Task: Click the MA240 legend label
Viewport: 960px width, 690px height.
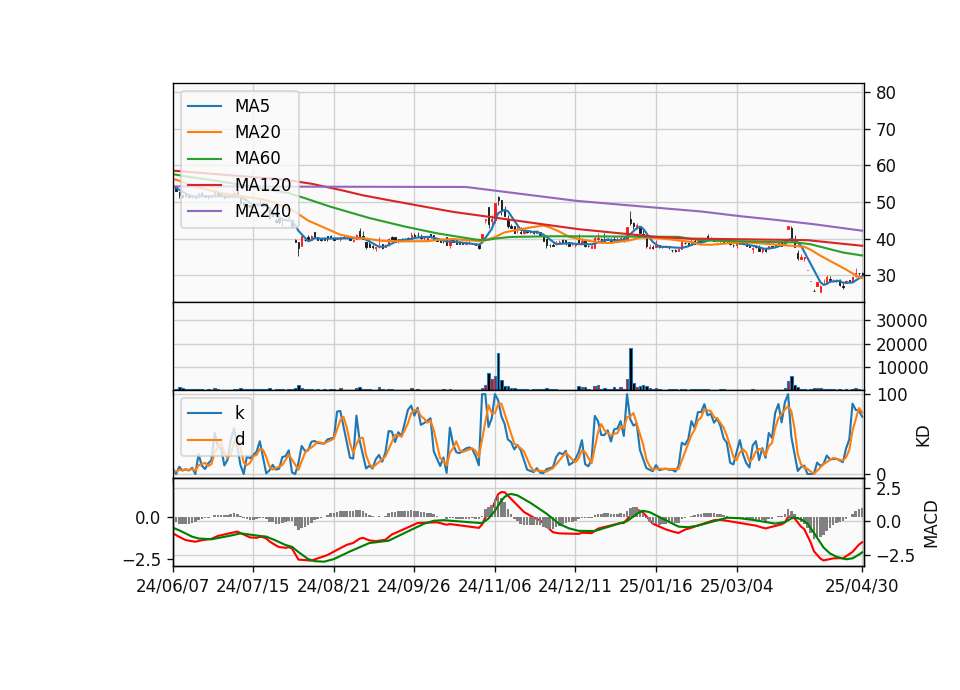Action: pyautogui.click(x=263, y=211)
